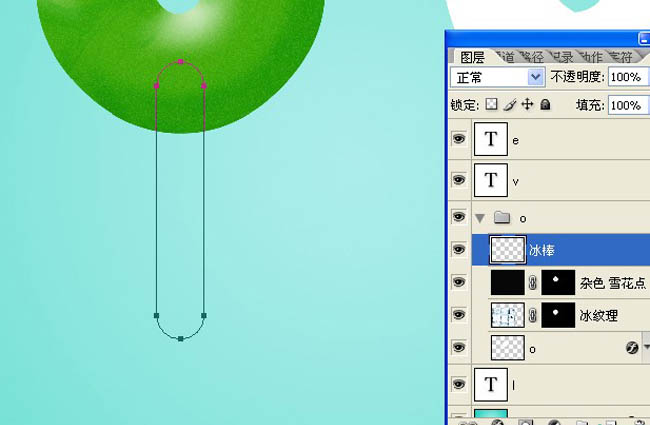
Task: Click the 不透明度 opacity value field
Action: (x=625, y=77)
